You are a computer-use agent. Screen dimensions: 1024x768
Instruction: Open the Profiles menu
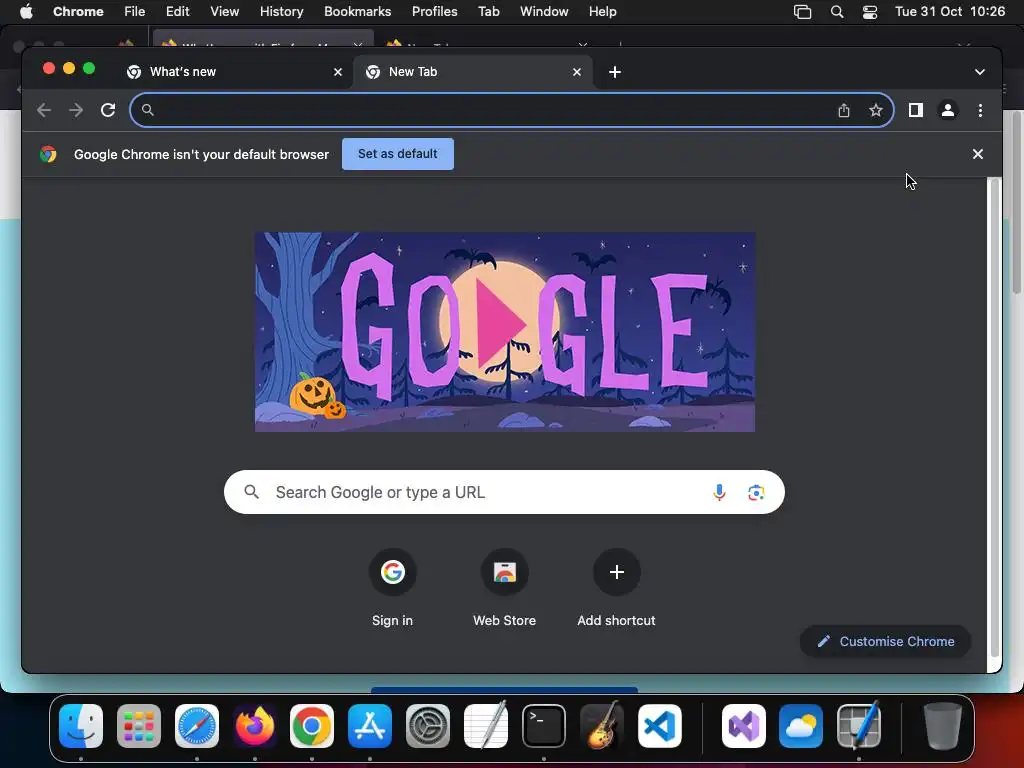[435, 12]
